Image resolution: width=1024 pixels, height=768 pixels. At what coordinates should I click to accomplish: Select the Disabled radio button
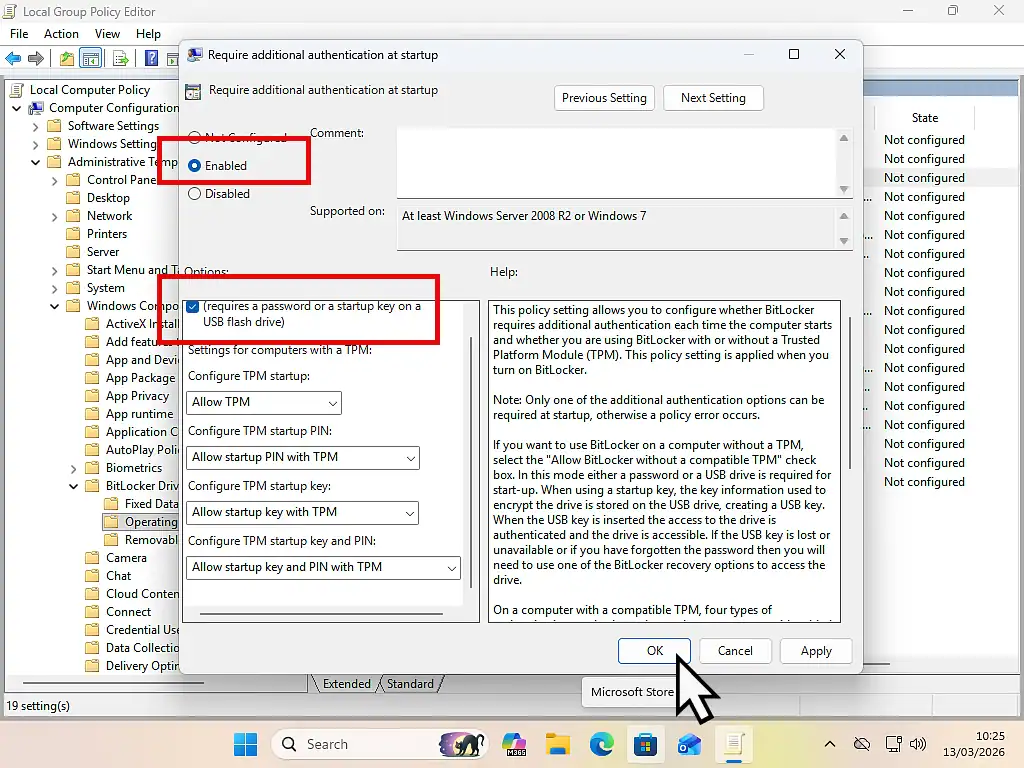click(193, 193)
